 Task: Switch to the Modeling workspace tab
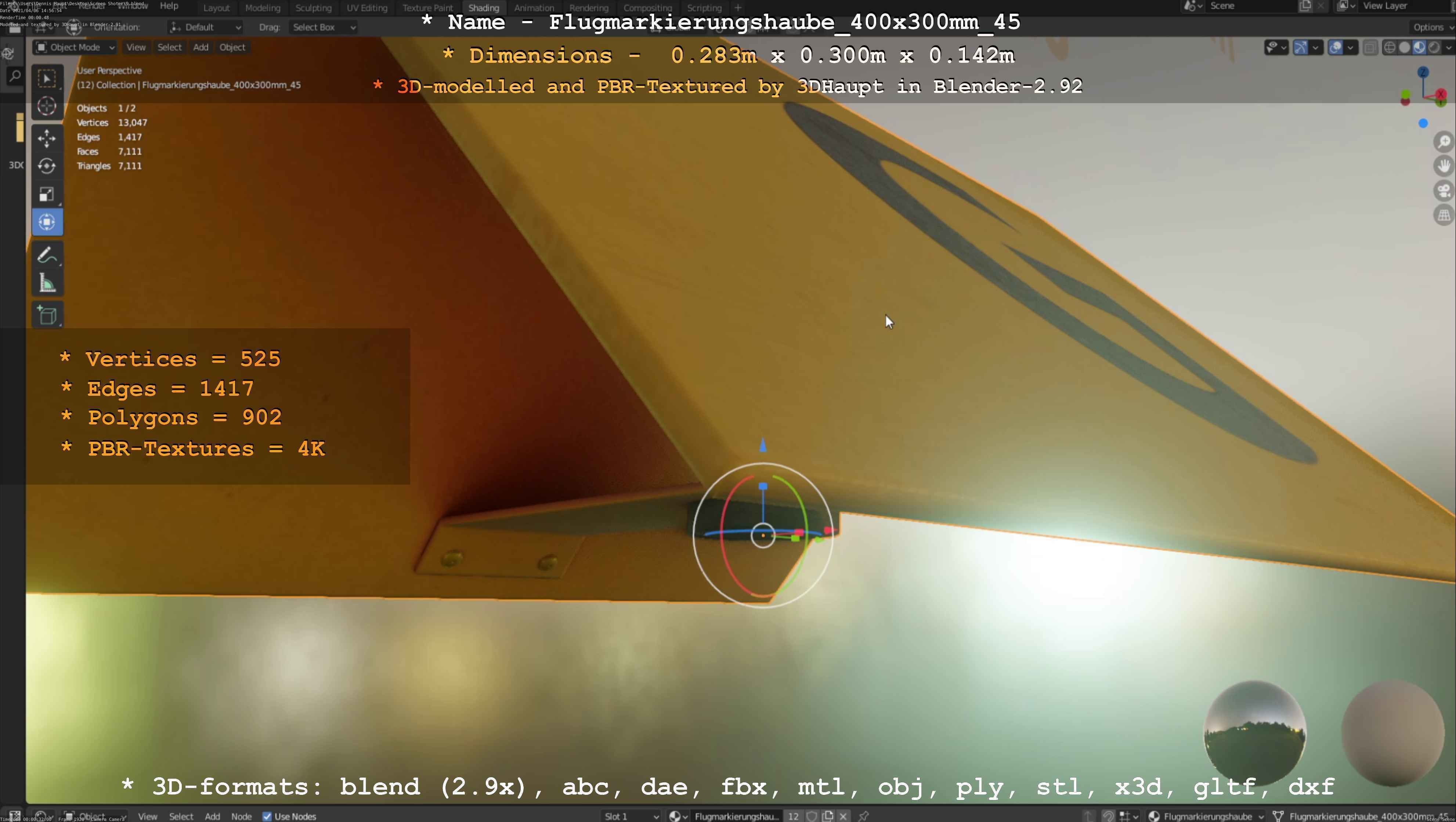[x=262, y=8]
